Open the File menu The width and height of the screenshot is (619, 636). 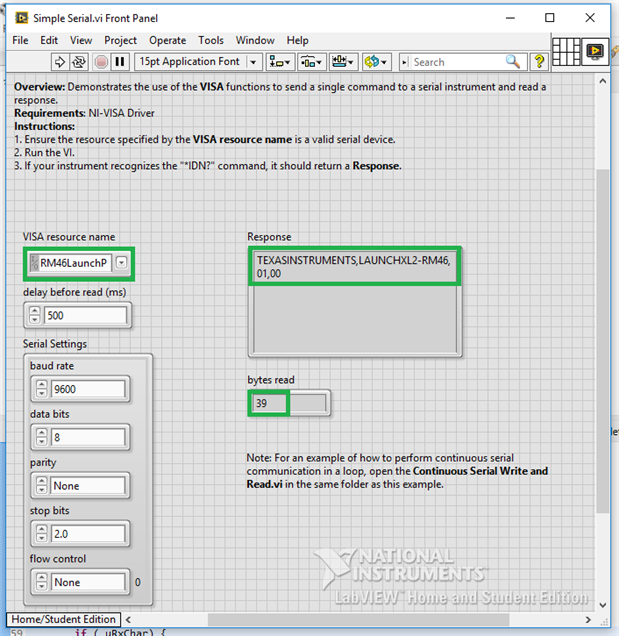[20, 41]
